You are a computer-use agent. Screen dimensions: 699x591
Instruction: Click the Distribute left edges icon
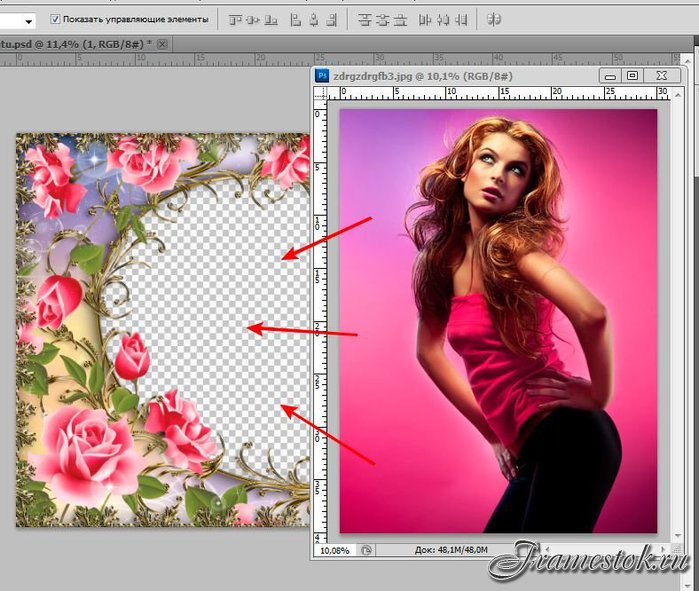point(425,19)
